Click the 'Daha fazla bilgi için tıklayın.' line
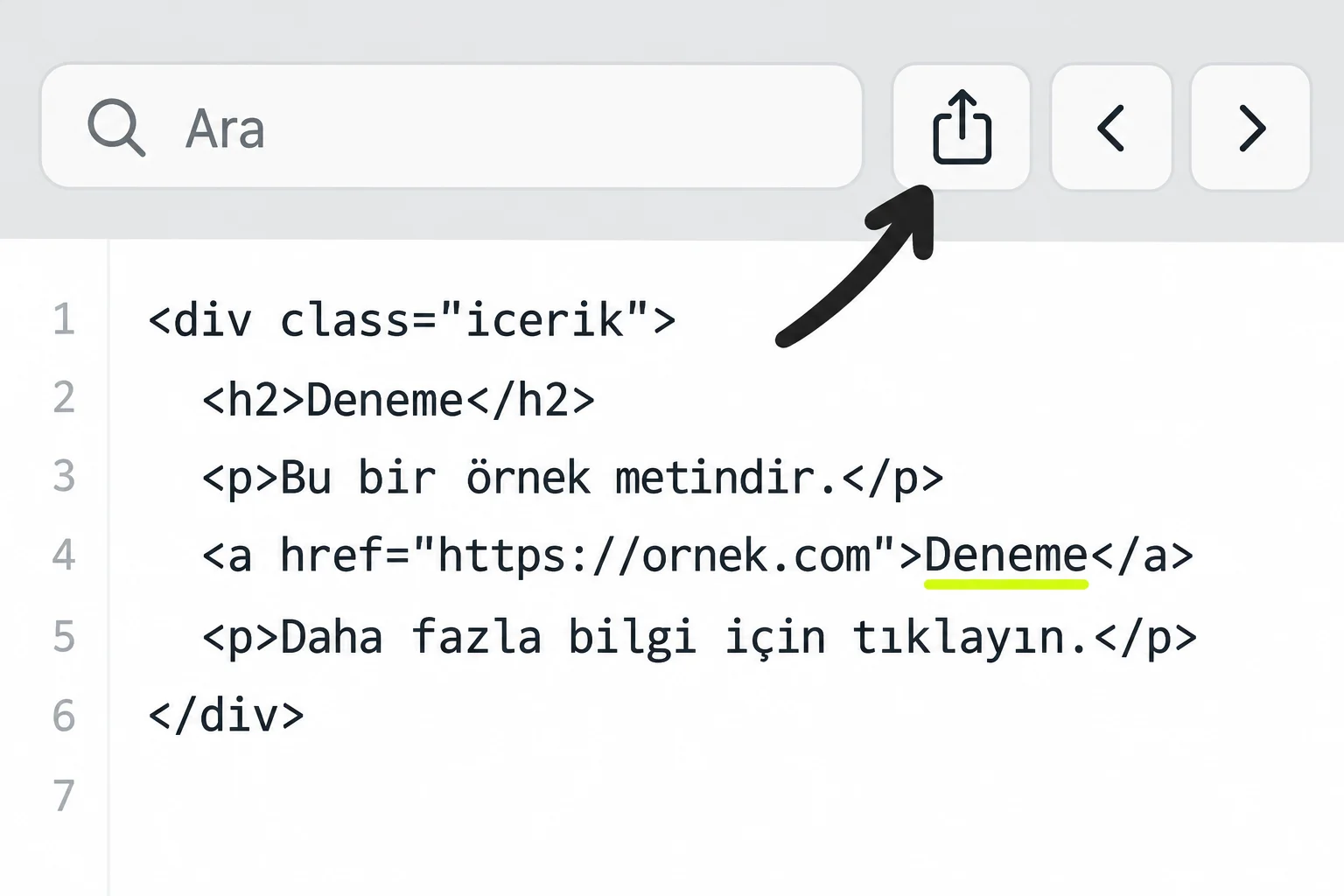Viewport: 1344px width, 896px height. tap(699, 637)
